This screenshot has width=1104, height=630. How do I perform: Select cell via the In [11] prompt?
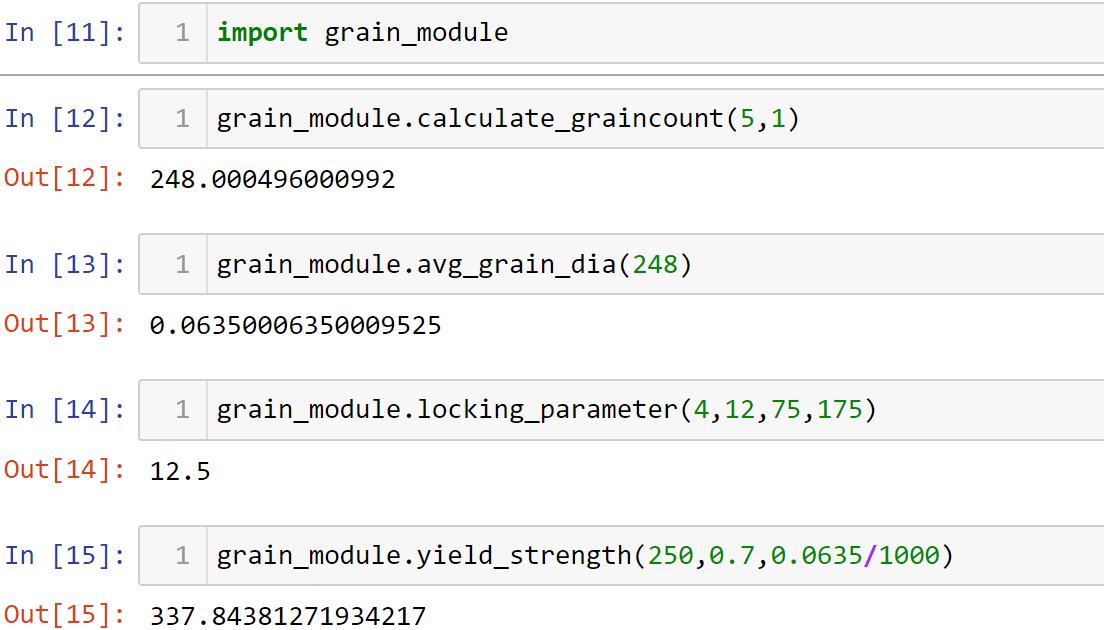(x=65, y=33)
